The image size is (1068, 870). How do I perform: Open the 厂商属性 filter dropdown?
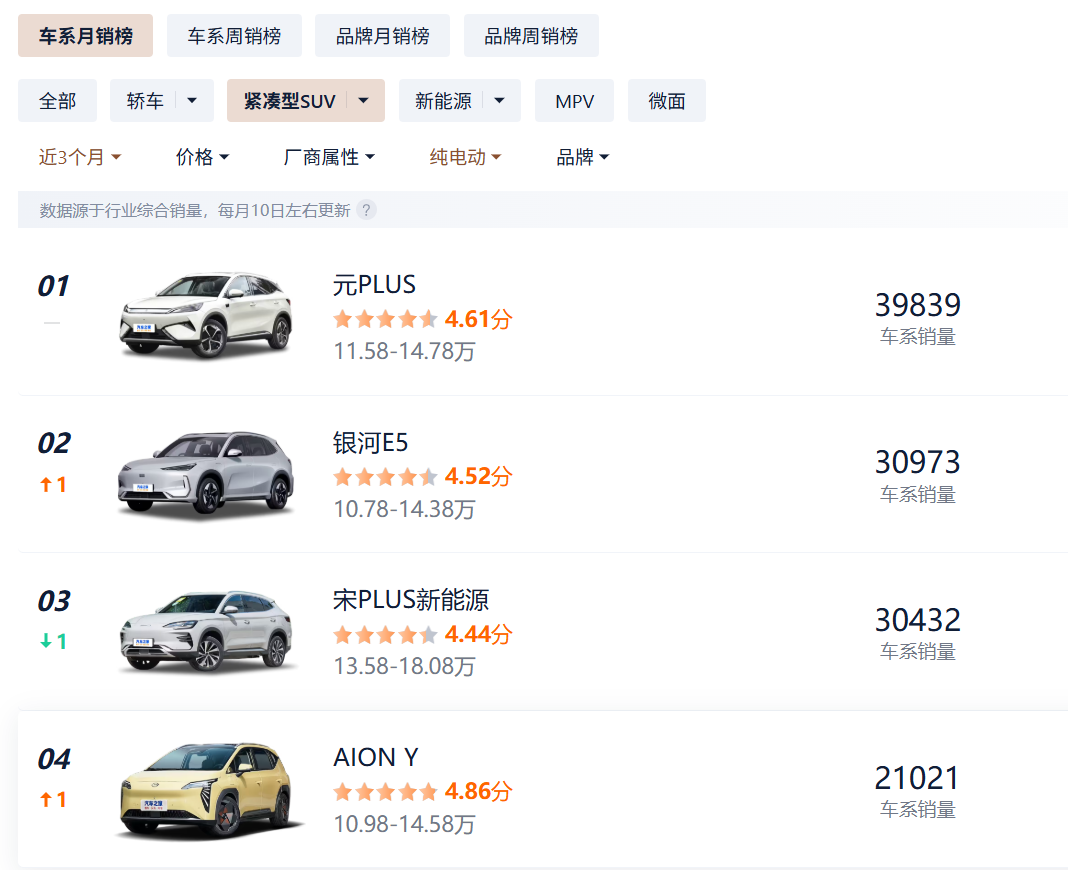[x=329, y=157]
